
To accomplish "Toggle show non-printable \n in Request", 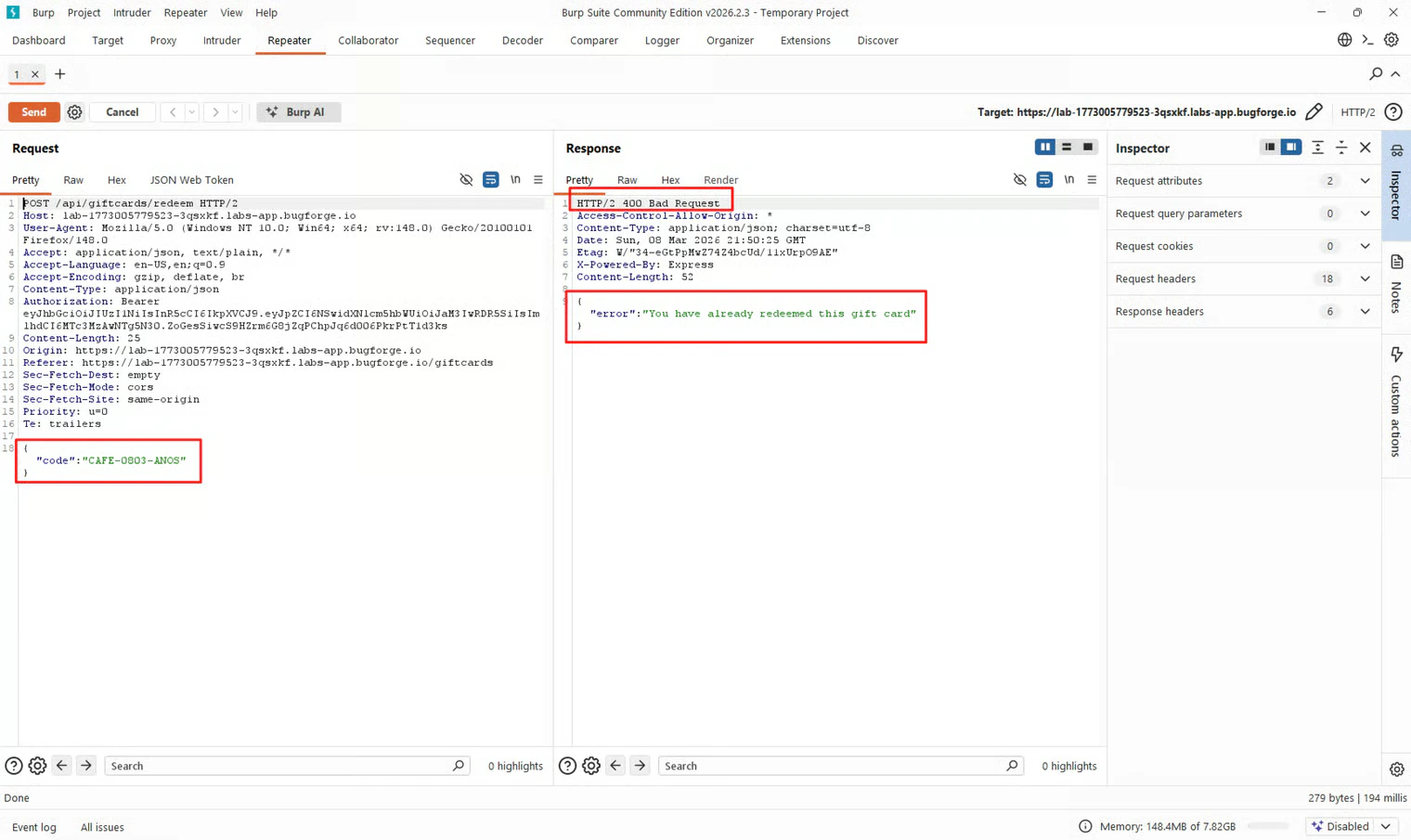I will 515,180.
